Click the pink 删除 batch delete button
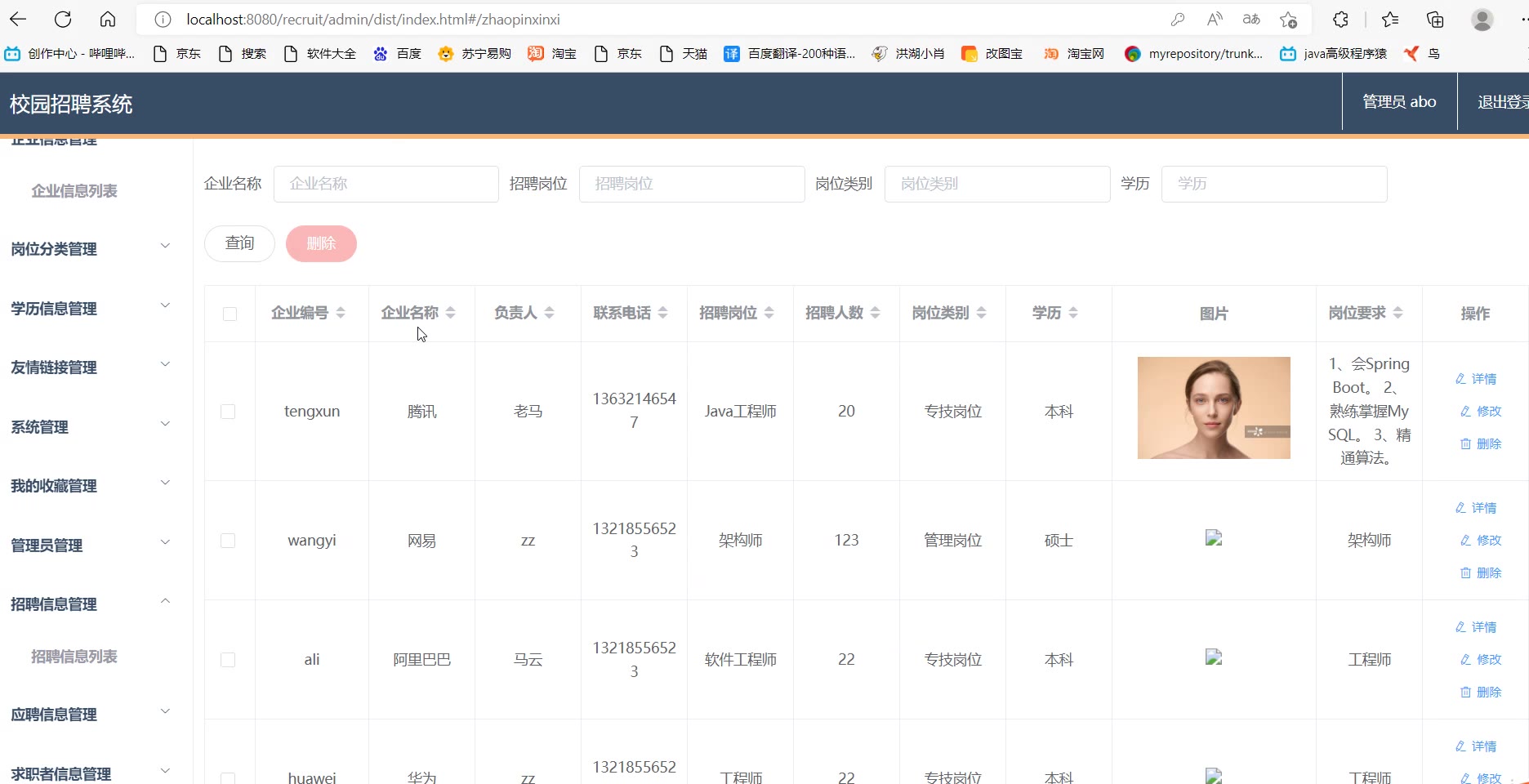 [x=321, y=243]
